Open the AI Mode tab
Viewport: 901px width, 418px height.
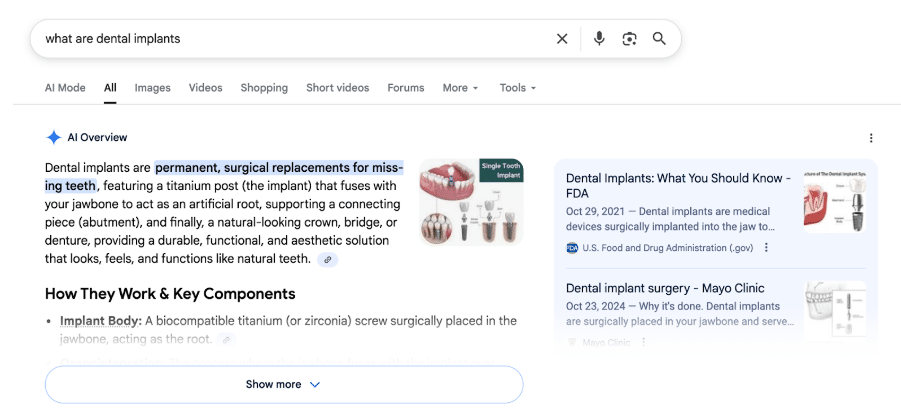(65, 88)
